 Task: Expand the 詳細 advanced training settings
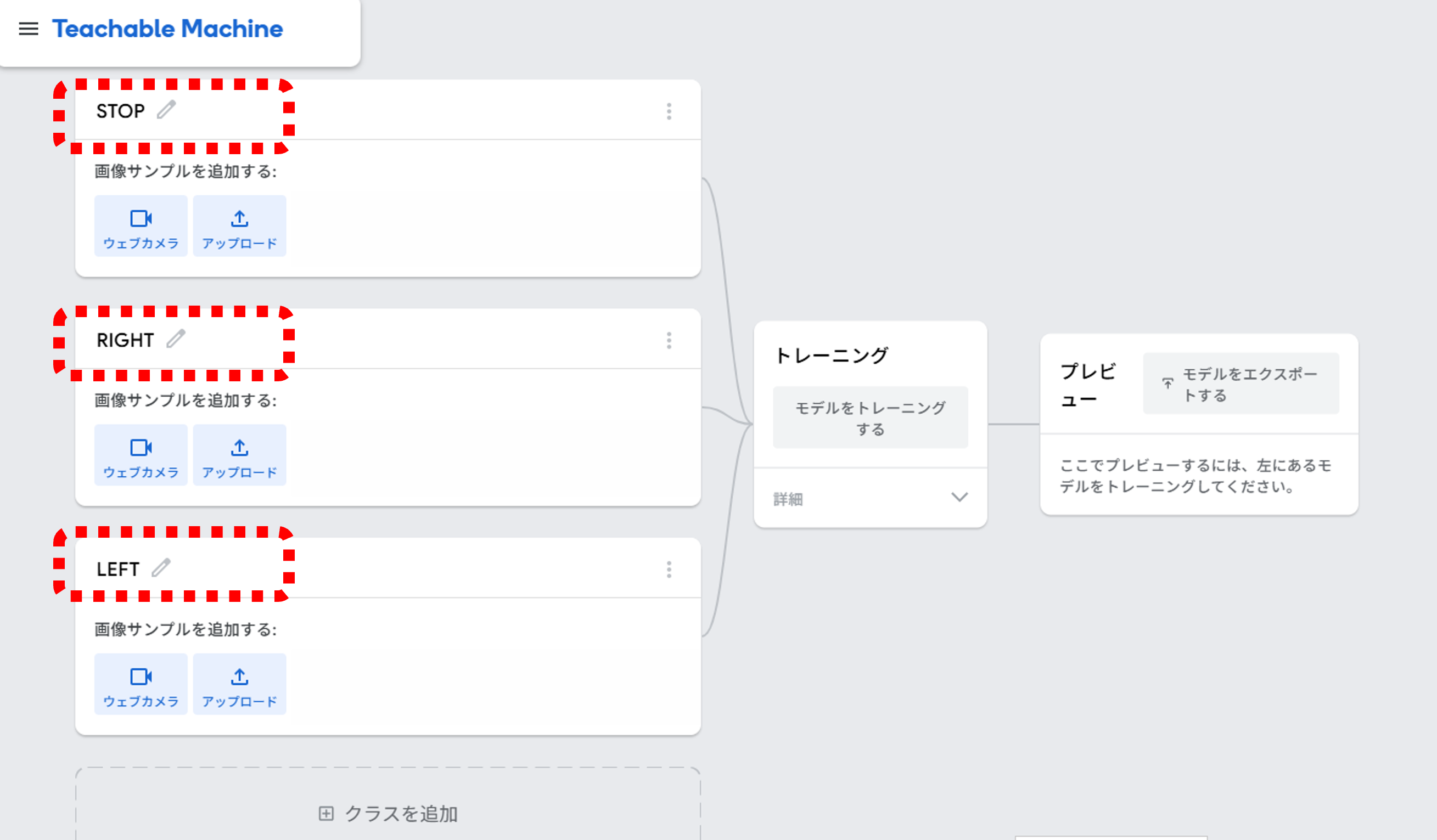(x=870, y=498)
